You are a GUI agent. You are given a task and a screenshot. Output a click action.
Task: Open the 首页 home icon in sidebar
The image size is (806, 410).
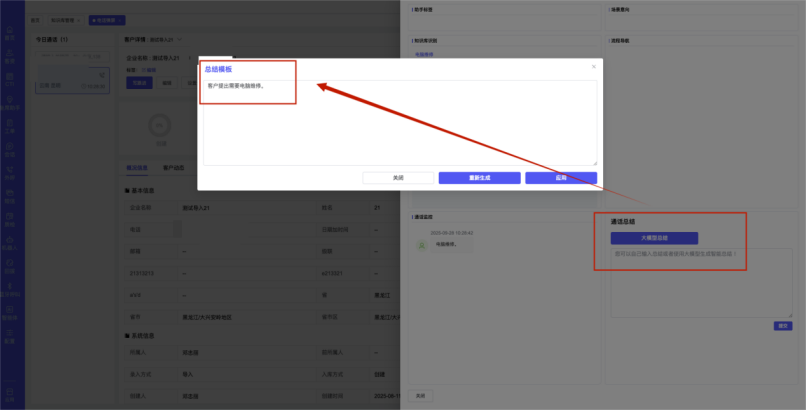(x=10, y=33)
